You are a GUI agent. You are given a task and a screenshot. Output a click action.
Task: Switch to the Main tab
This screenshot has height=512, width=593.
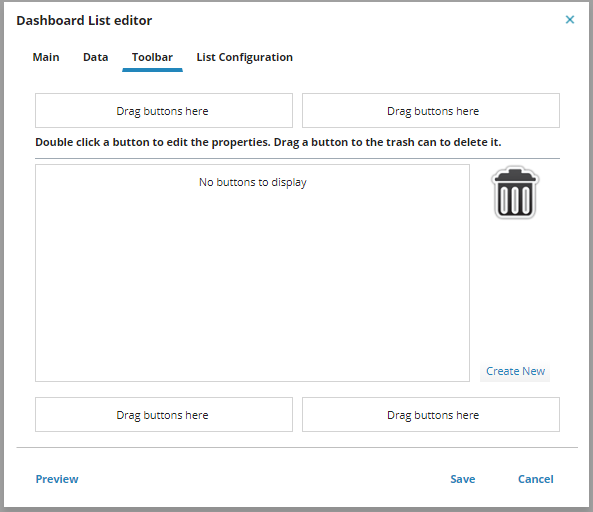tap(46, 57)
